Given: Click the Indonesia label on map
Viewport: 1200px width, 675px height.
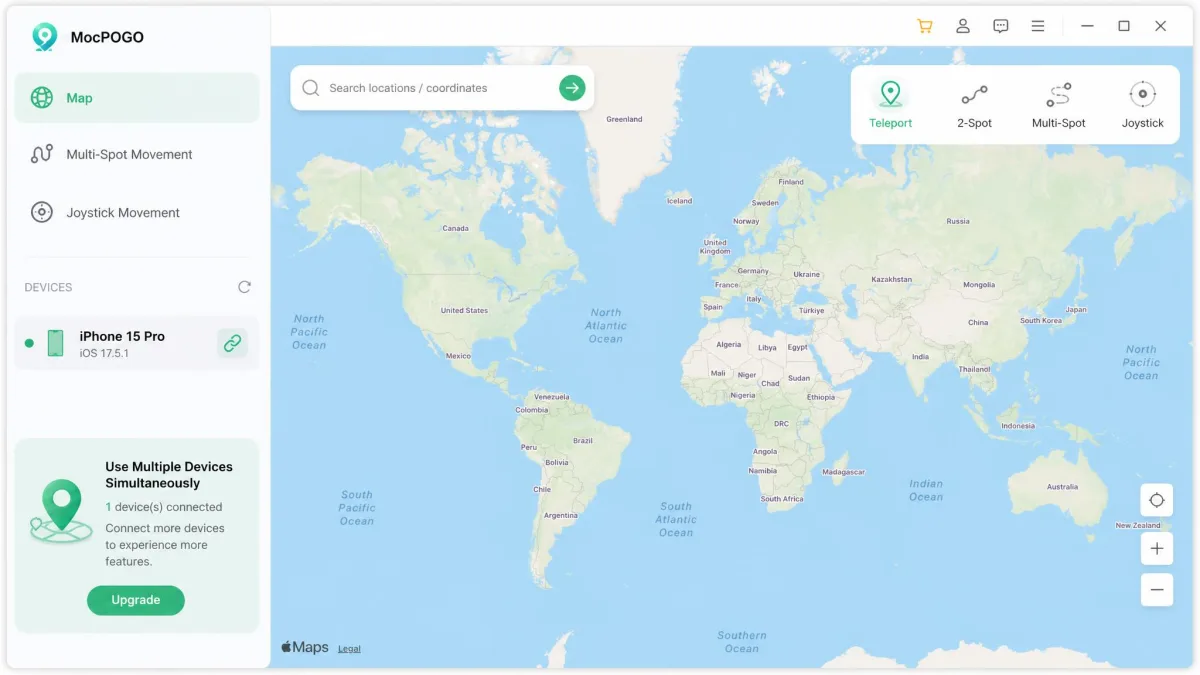Looking at the screenshot, I should 1018,425.
